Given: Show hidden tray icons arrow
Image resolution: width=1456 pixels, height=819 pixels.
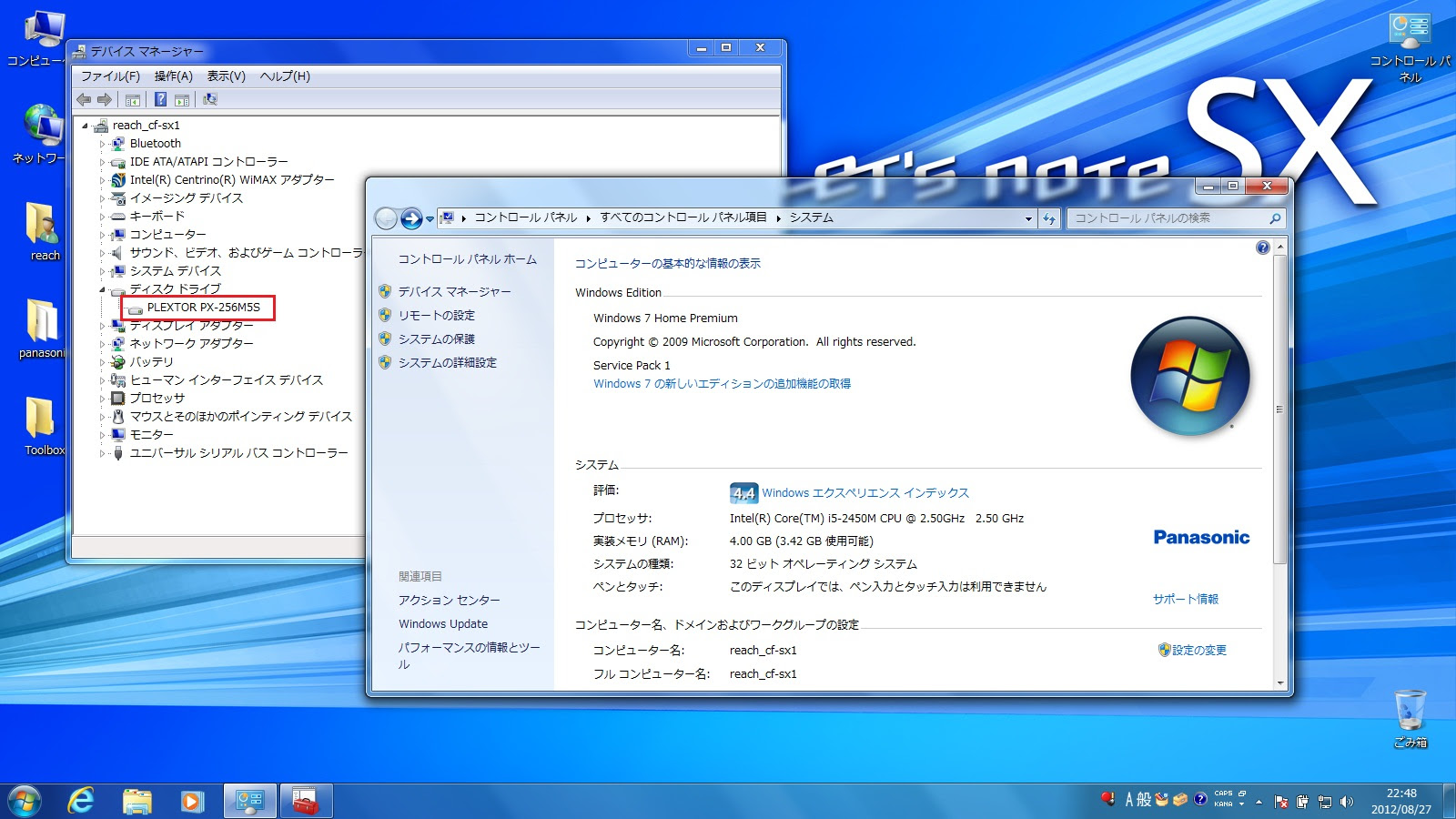Looking at the screenshot, I should pos(1259,802).
